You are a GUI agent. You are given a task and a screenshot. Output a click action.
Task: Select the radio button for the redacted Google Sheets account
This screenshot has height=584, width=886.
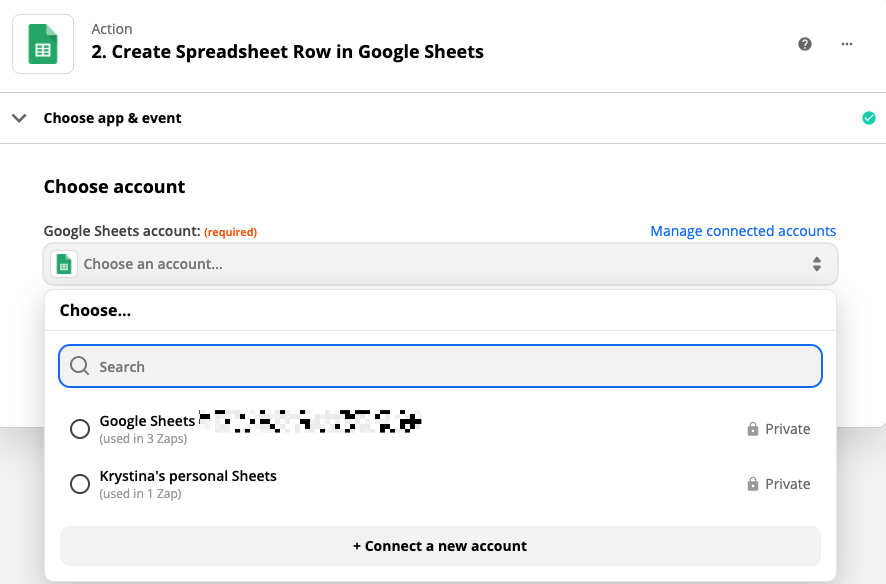tap(80, 429)
